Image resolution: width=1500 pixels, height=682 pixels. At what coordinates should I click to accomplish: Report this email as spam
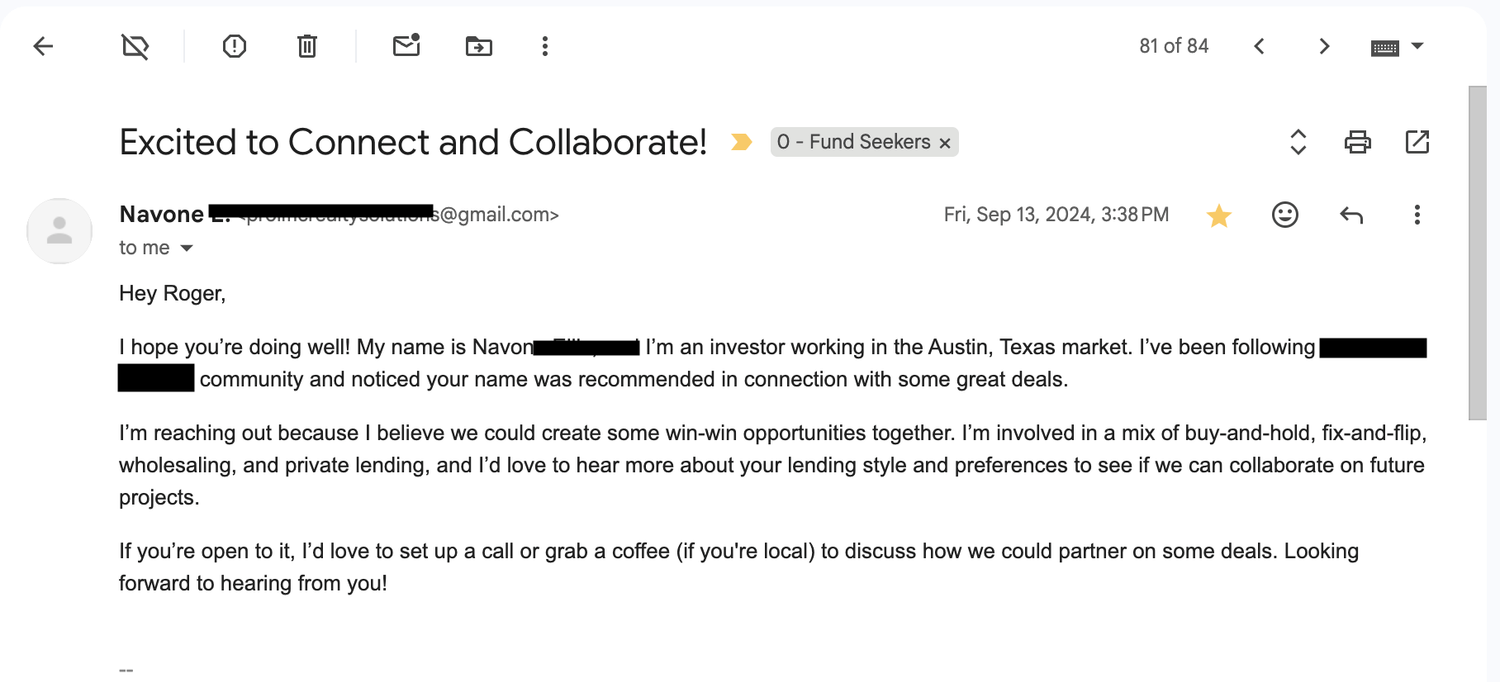[x=234, y=46]
